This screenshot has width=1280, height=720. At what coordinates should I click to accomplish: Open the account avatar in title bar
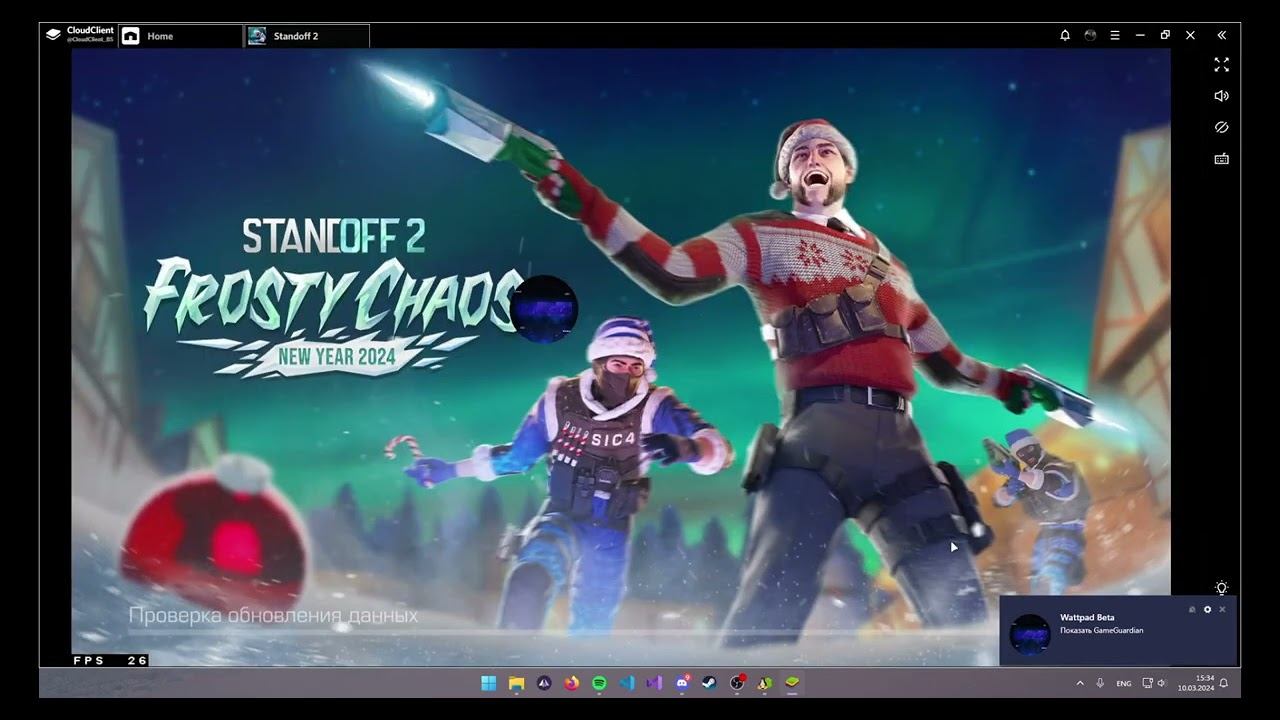click(x=1090, y=35)
